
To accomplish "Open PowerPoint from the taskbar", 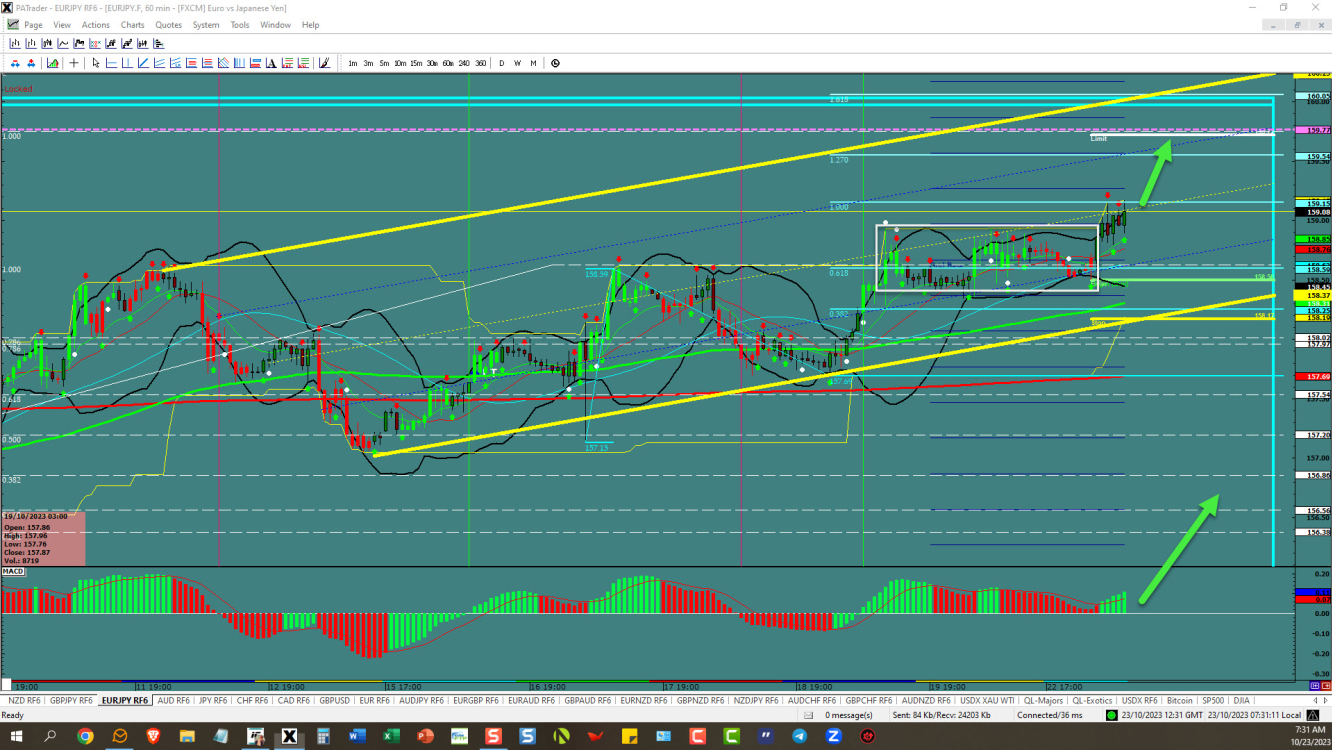I will coord(425,736).
